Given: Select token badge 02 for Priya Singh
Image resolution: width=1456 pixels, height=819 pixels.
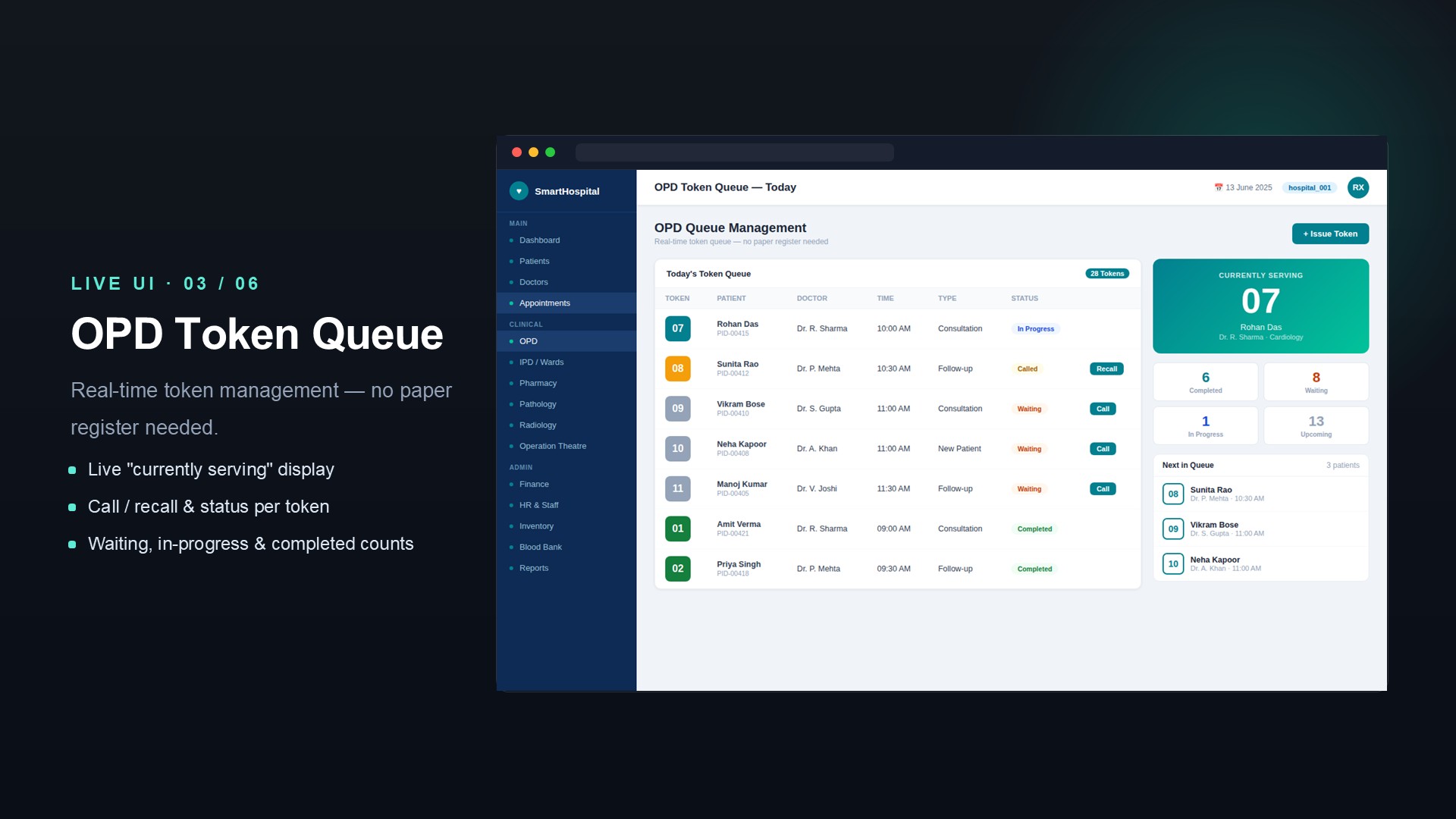Looking at the screenshot, I should coord(678,569).
